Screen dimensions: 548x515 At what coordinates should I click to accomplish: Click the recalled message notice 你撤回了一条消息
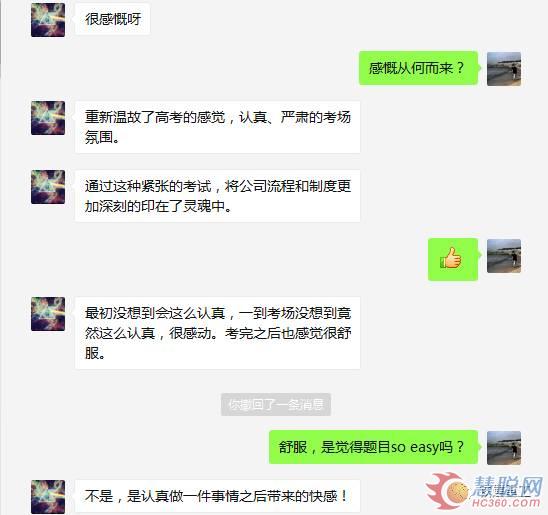276,405
